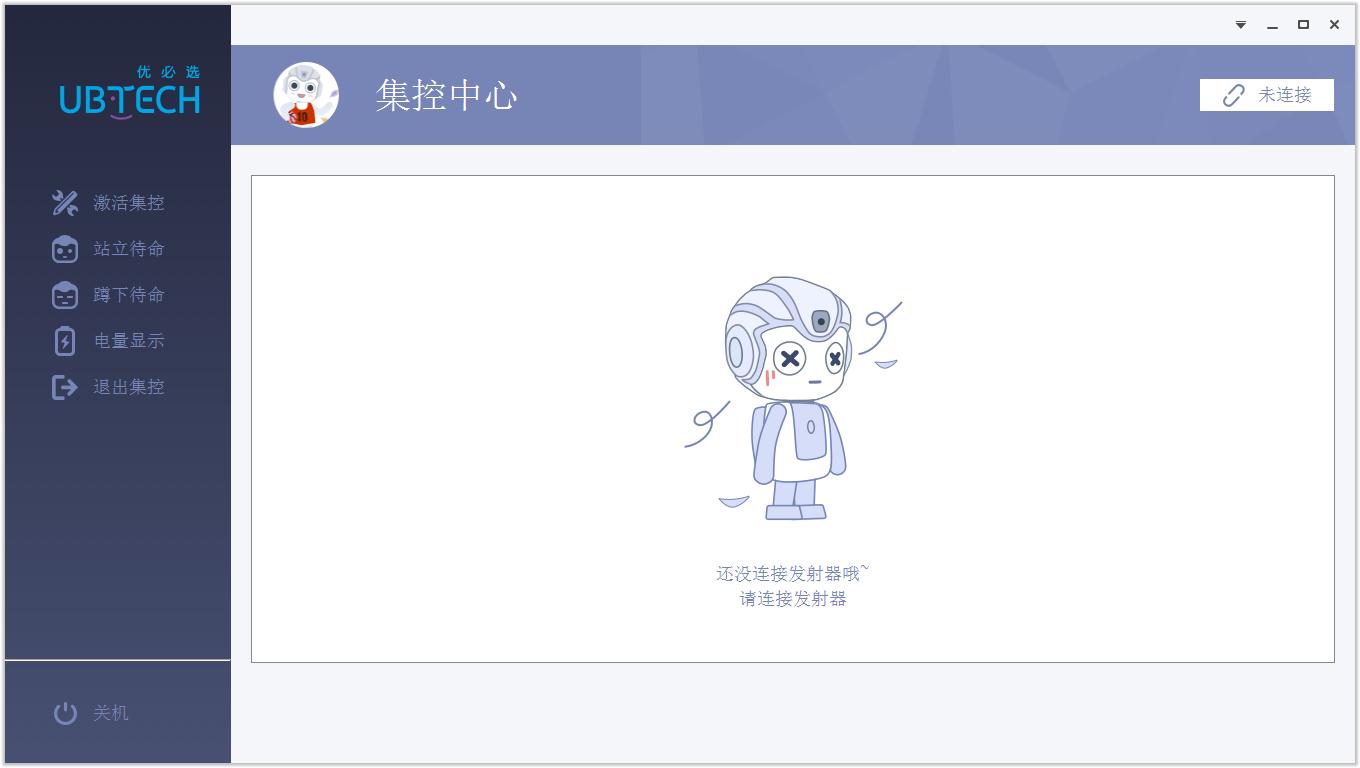
Task: Open battery display via battery icon
Action: pyautogui.click(x=65, y=341)
